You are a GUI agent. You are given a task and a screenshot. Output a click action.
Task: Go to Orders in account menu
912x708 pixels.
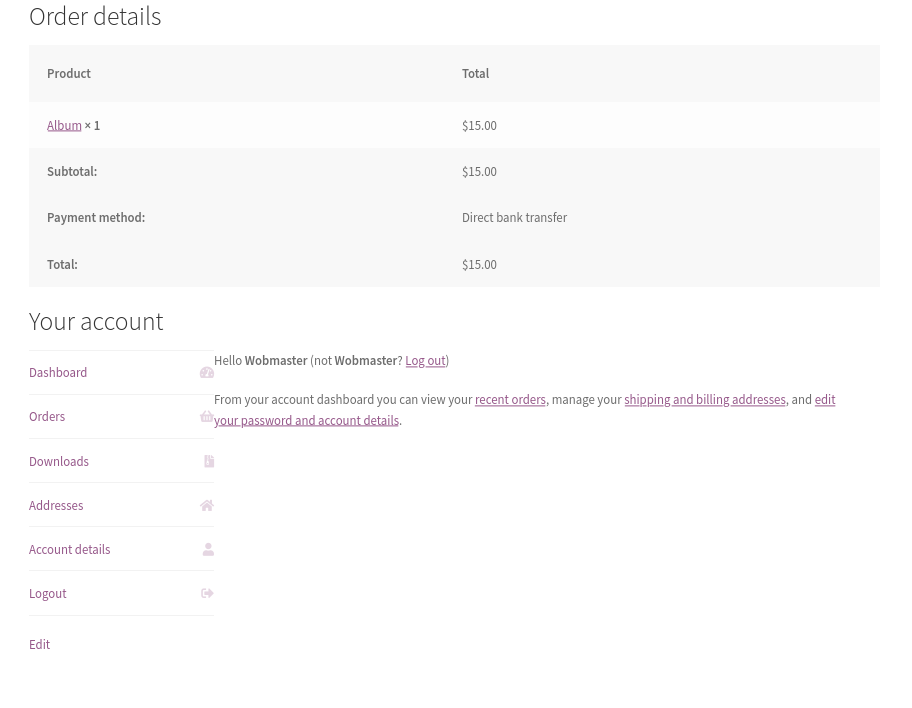pyautogui.click(x=46, y=416)
